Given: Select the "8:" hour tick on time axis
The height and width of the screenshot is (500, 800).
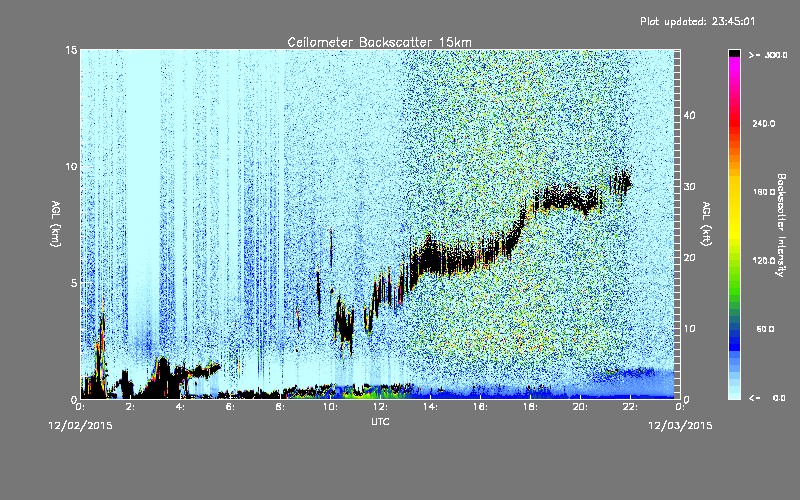Looking at the screenshot, I should [281, 407].
